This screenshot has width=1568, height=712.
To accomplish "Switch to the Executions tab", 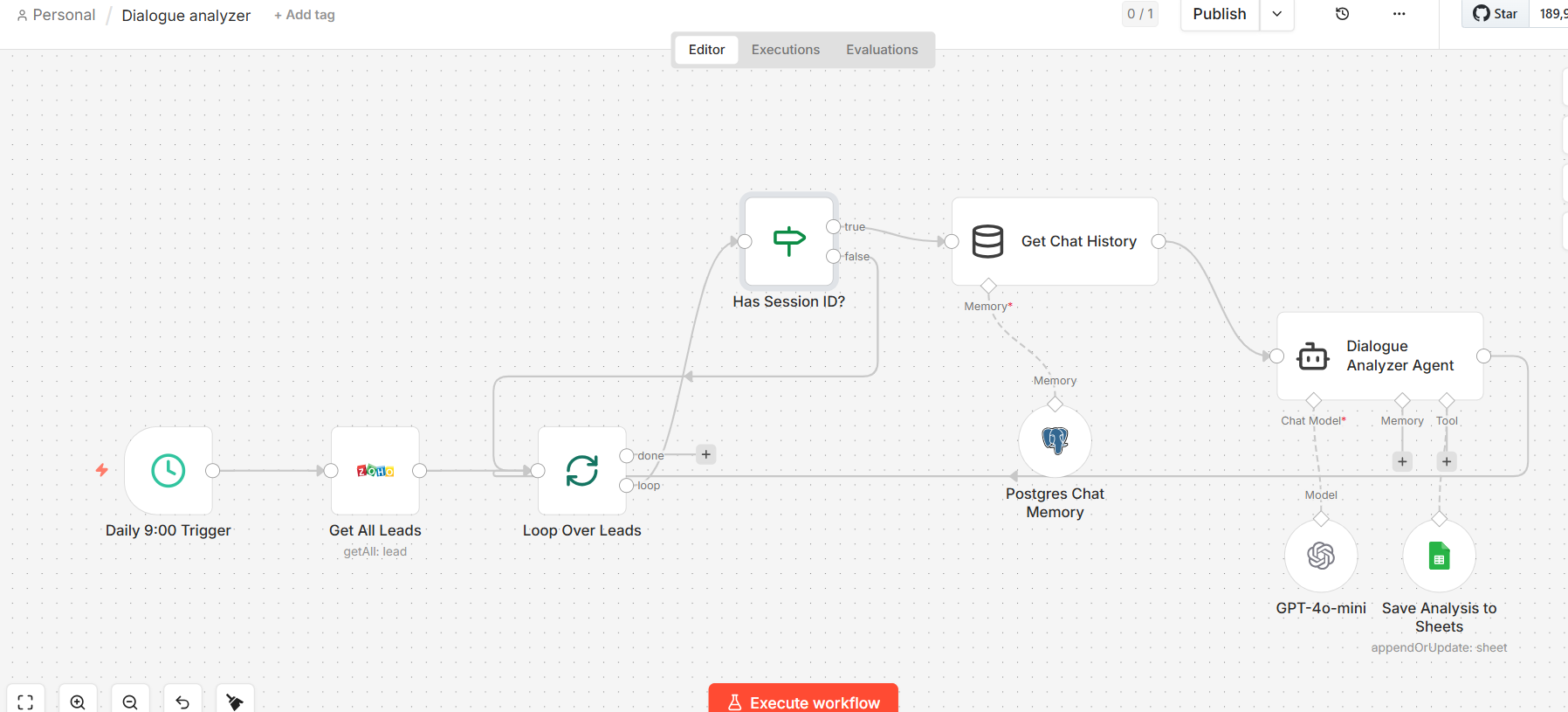I will click(x=786, y=50).
